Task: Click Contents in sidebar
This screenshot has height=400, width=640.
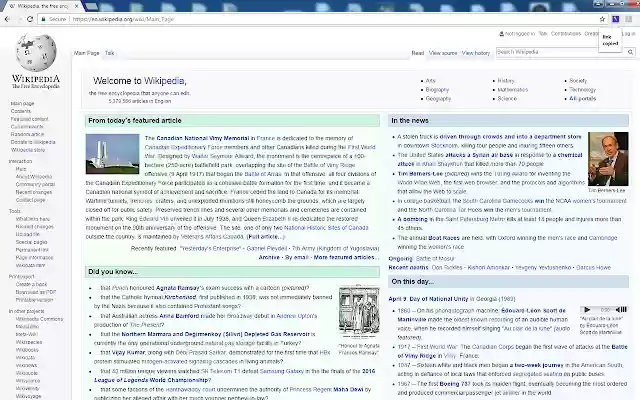Action: (21, 111)
